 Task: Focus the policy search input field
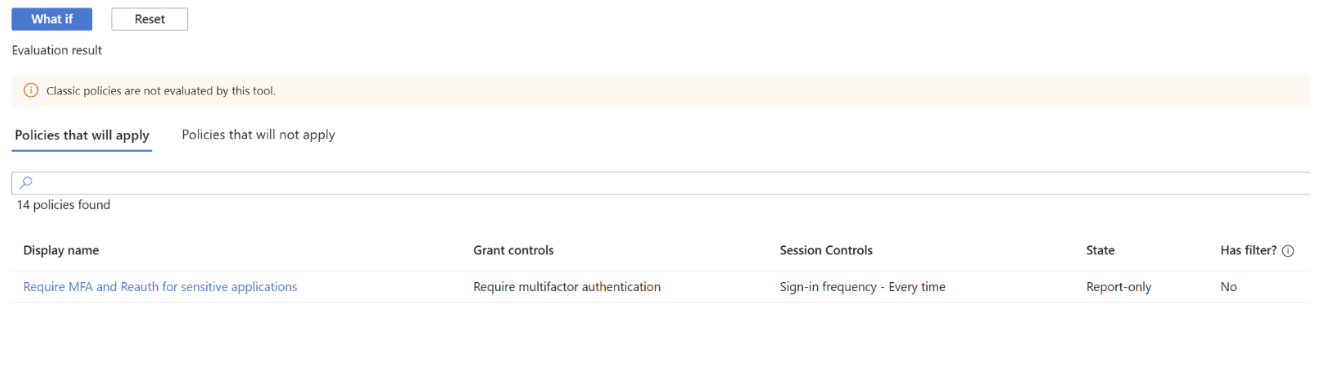661,183
